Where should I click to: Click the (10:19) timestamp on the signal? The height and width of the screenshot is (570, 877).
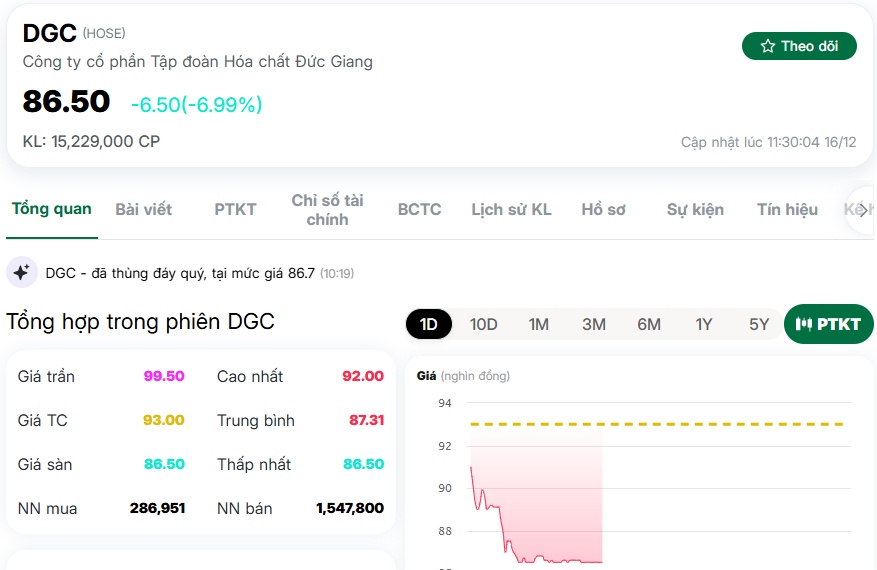pos(337,274)
